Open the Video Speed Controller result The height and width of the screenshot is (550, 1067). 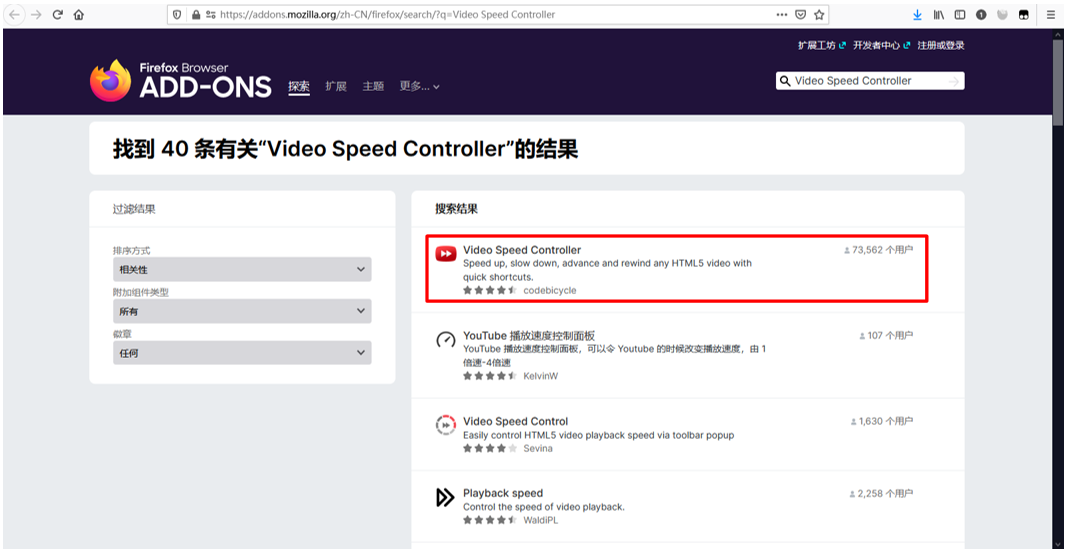[x=522, y=250]
